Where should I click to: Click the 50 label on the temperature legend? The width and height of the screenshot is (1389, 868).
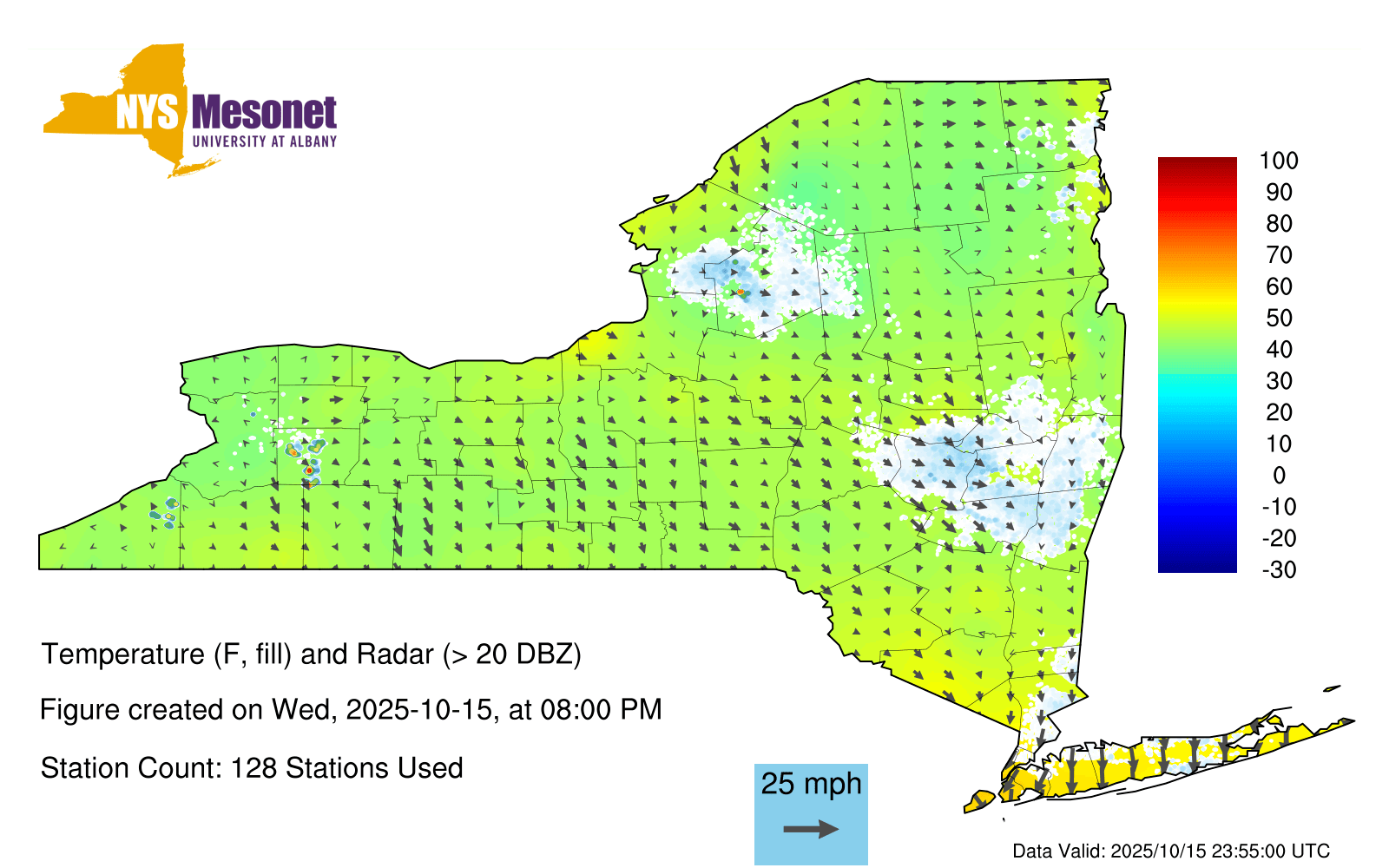coord(1278,318)
